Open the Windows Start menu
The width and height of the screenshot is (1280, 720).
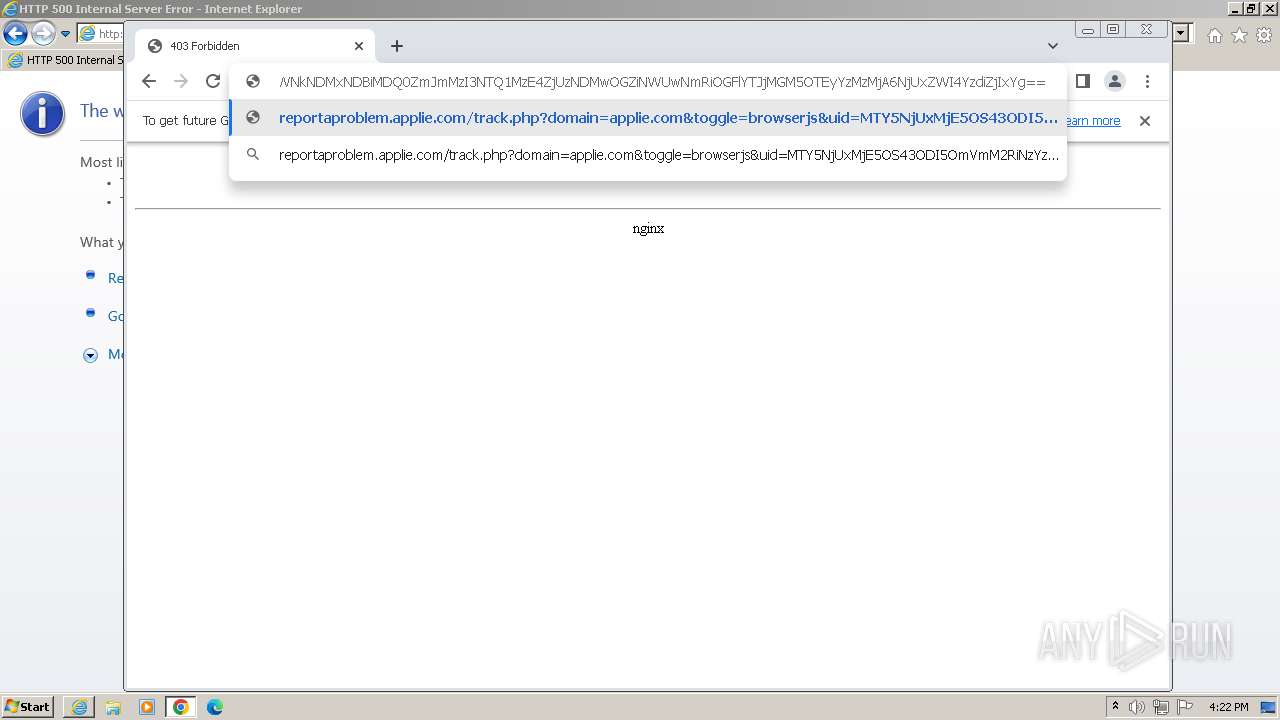[x=28, y=707]
